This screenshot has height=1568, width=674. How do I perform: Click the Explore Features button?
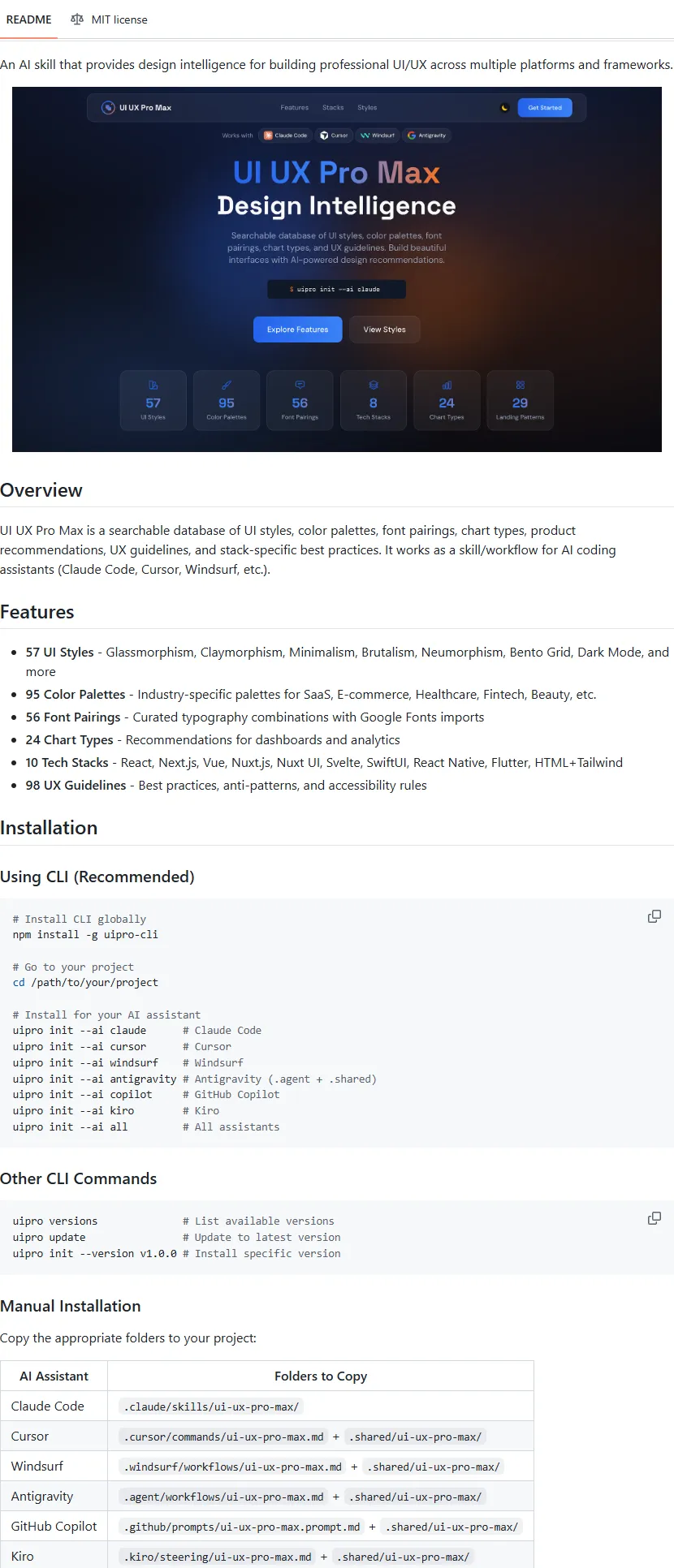coord(298,330)
